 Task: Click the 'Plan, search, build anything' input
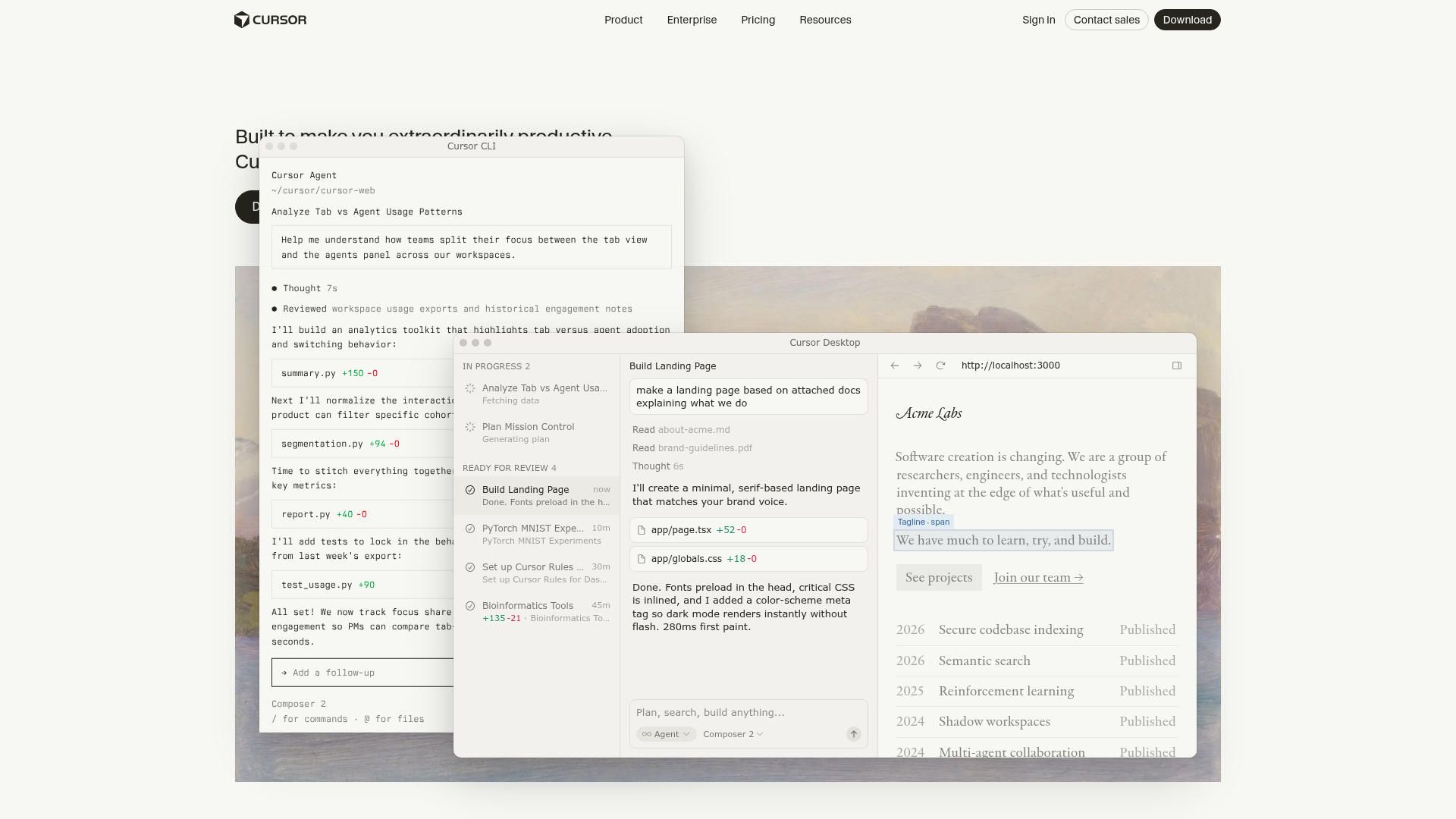[x=748, y=712]
